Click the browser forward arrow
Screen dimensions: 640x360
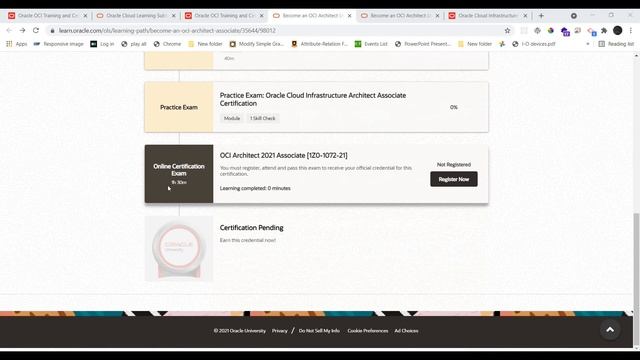[22, 30]
